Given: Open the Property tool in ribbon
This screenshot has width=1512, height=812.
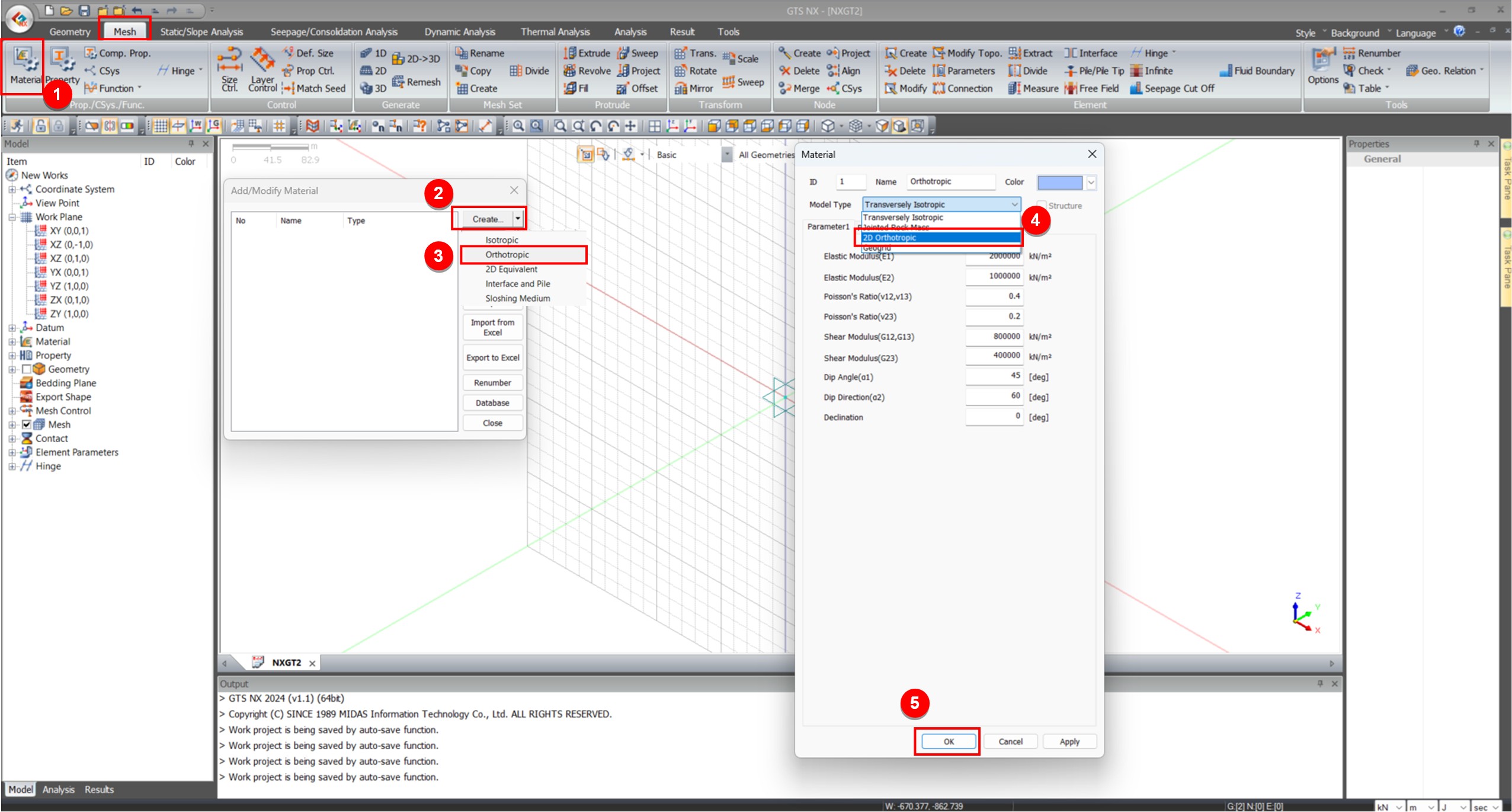Looking at the screenshot, I should [62, 66].
